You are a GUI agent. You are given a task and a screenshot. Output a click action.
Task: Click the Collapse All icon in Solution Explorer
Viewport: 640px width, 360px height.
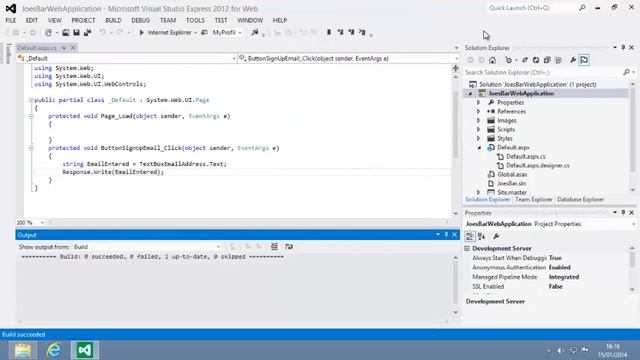point(547,60)
